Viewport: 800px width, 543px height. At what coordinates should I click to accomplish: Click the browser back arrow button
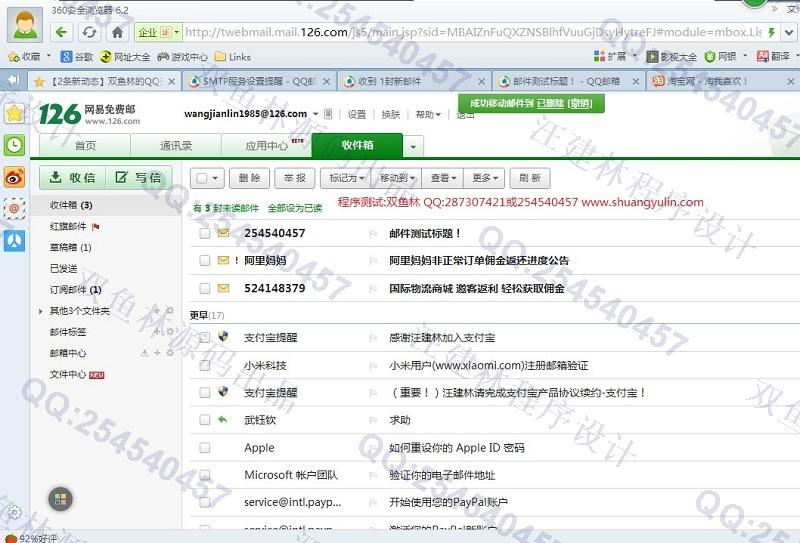click(x=61, y=33)
